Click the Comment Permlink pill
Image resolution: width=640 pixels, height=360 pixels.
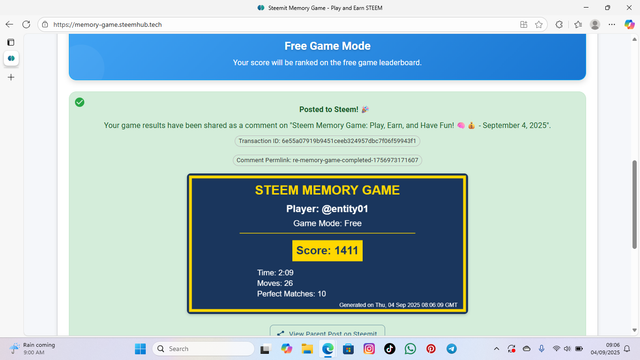coord(327,160)
